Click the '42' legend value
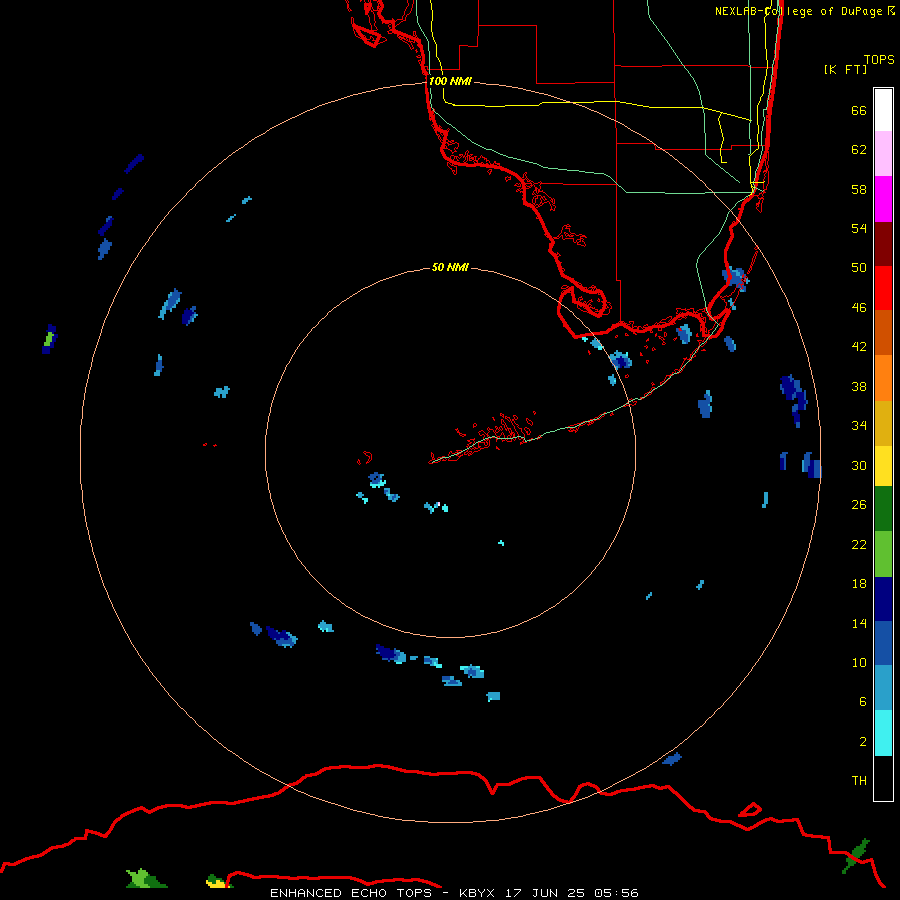The height and width of the screenshot is (900, 900). (859, 346)
